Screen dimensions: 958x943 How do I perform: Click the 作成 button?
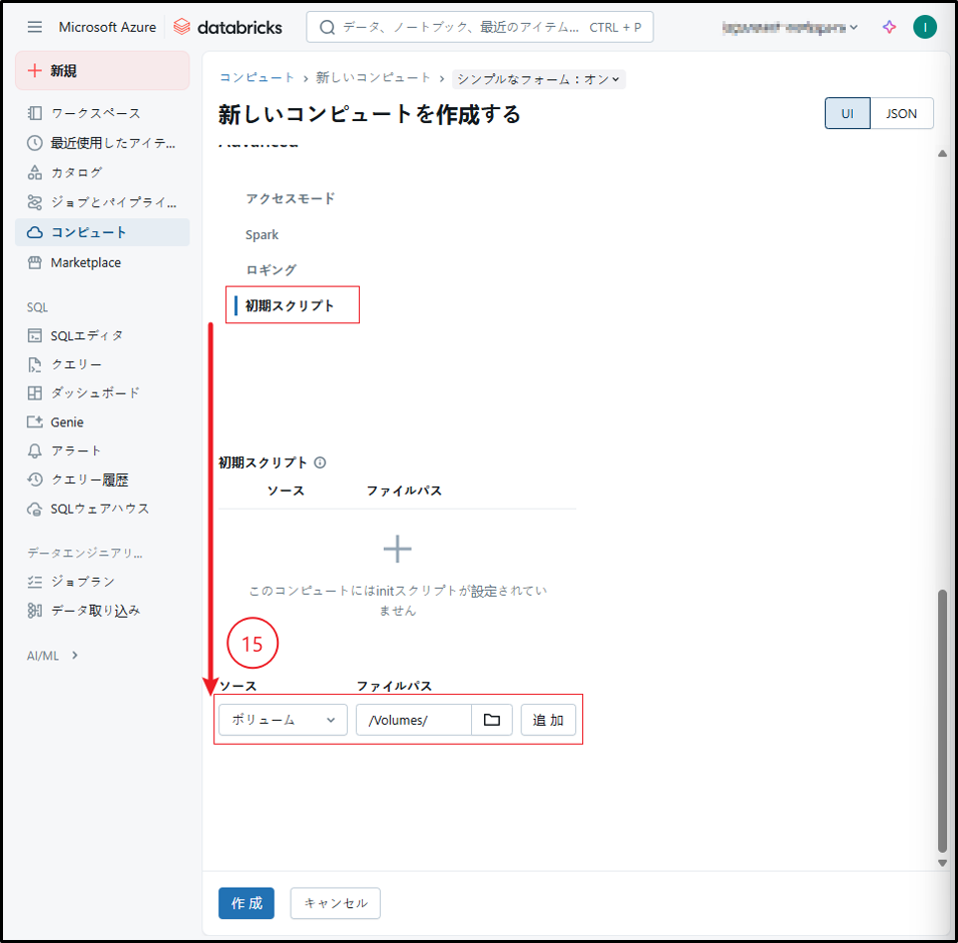click(x=246, y=903)
